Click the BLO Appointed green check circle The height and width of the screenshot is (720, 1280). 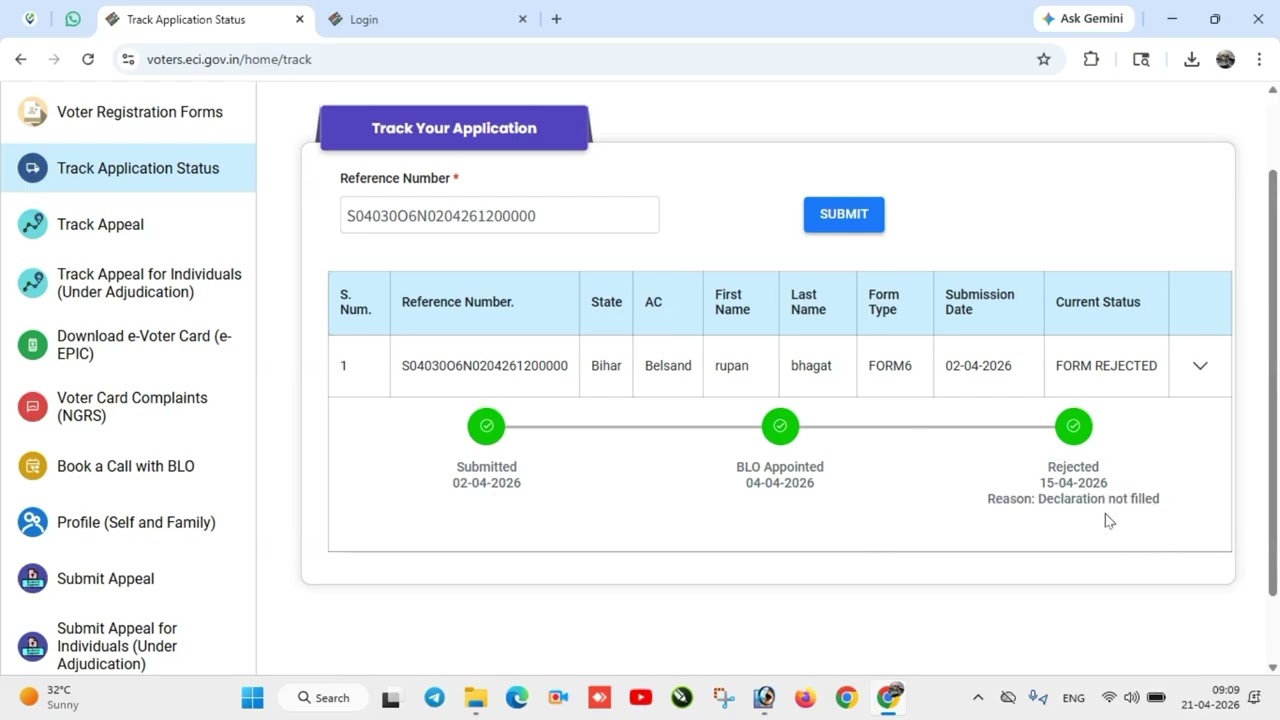click(780, 426)
